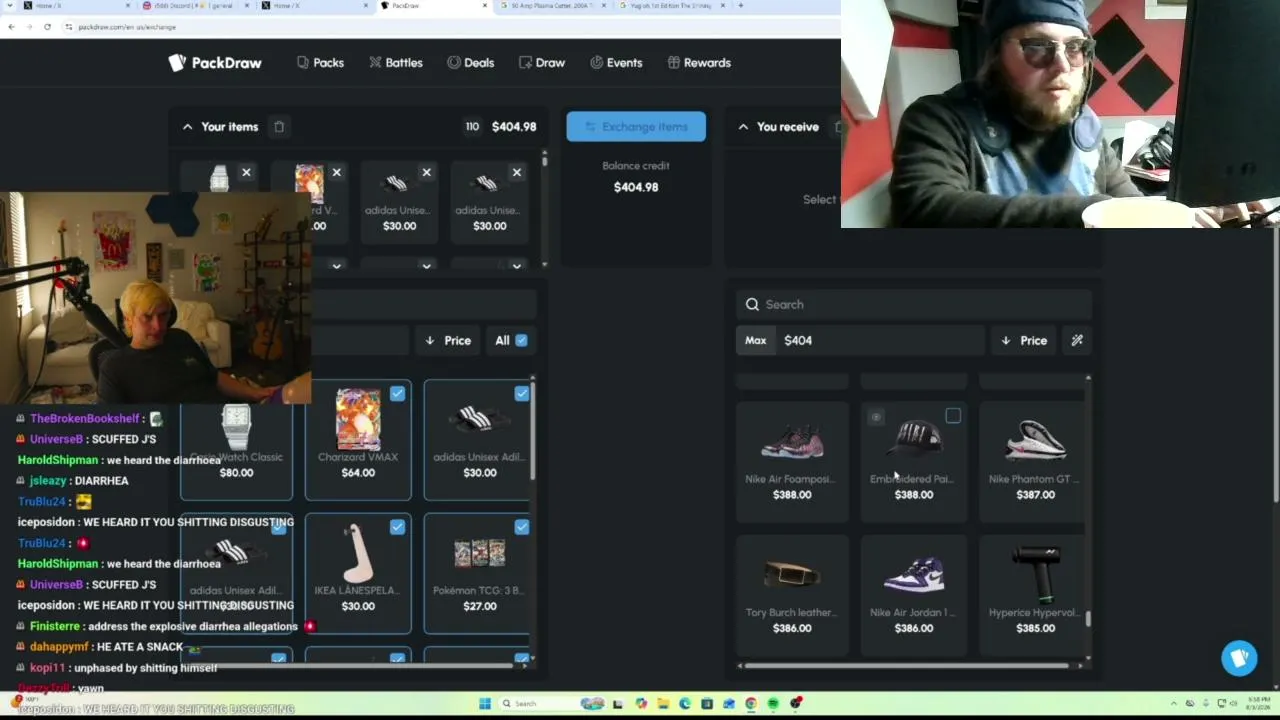
Task: Open Google Chrome from the taskbar
Action: coord(751,704)
